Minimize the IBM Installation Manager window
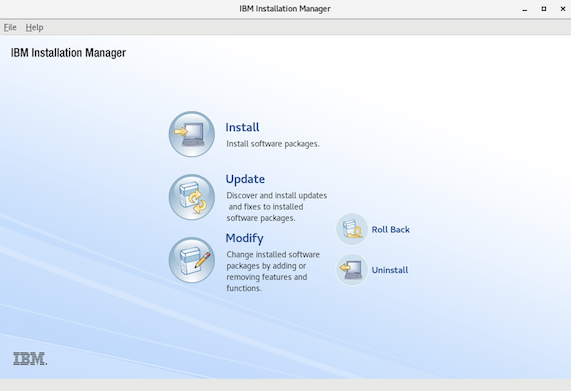This screenshot has width=571, height=391. pyautogui.click(x=525, y=9)
